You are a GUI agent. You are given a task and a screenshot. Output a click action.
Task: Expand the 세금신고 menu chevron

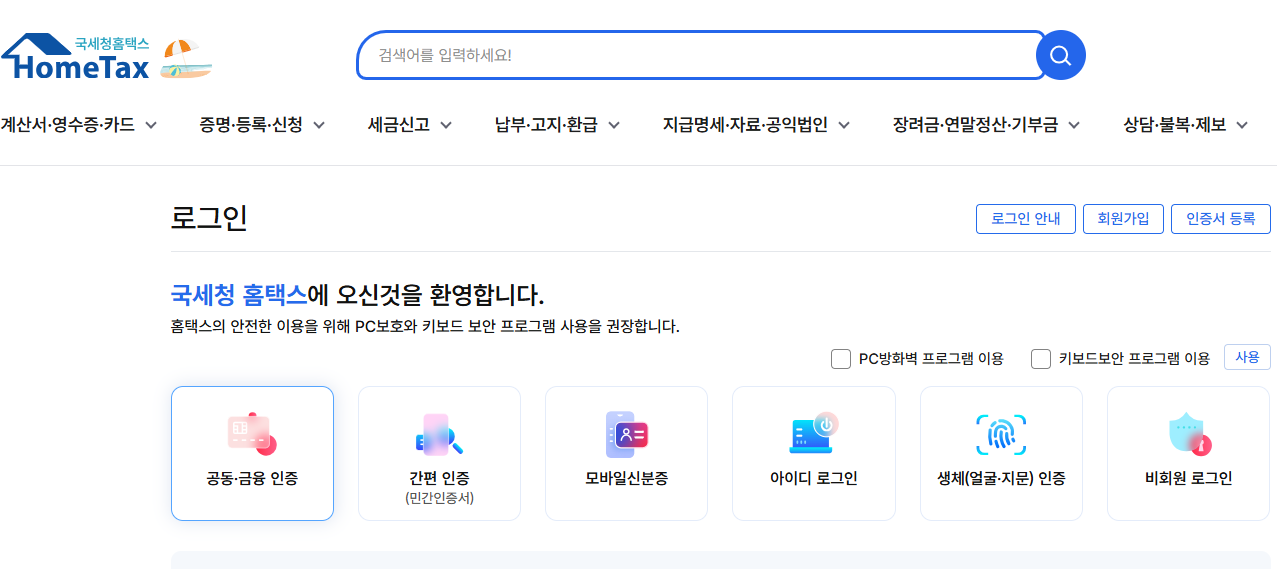pos(446,125)
